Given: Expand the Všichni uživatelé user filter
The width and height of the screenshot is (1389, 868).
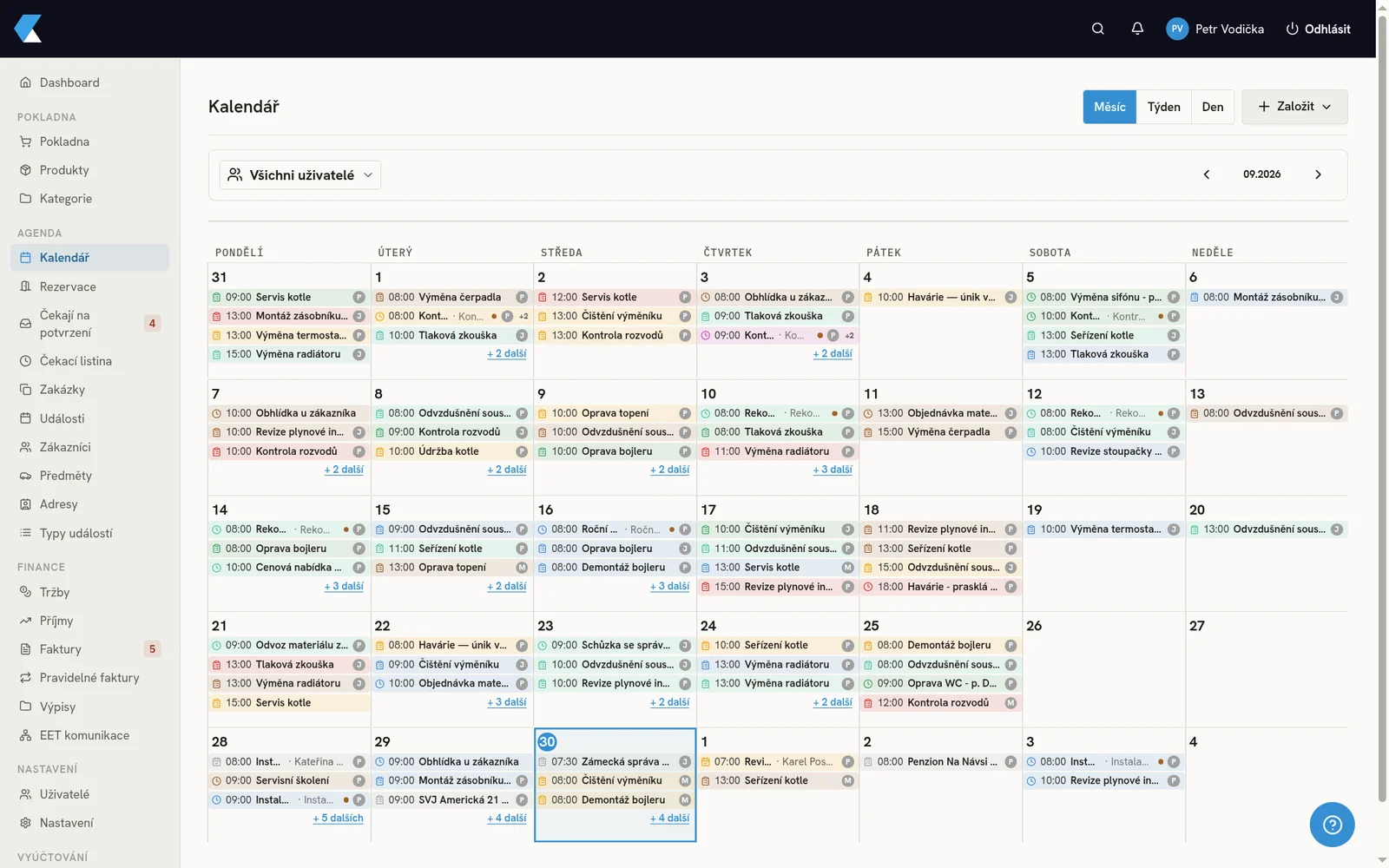Looking at the screenshot, I should coord(300,174).
